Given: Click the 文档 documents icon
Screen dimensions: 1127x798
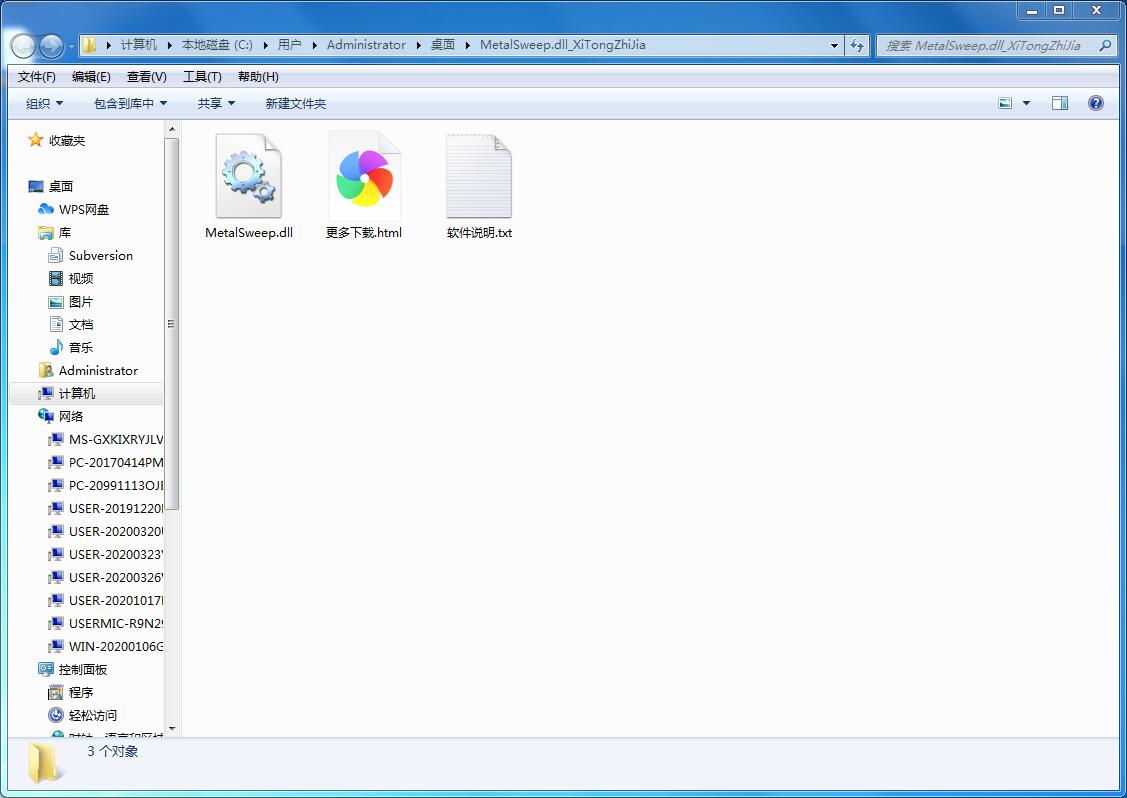Looking at the screenshot, I should [x=55, y=324].
